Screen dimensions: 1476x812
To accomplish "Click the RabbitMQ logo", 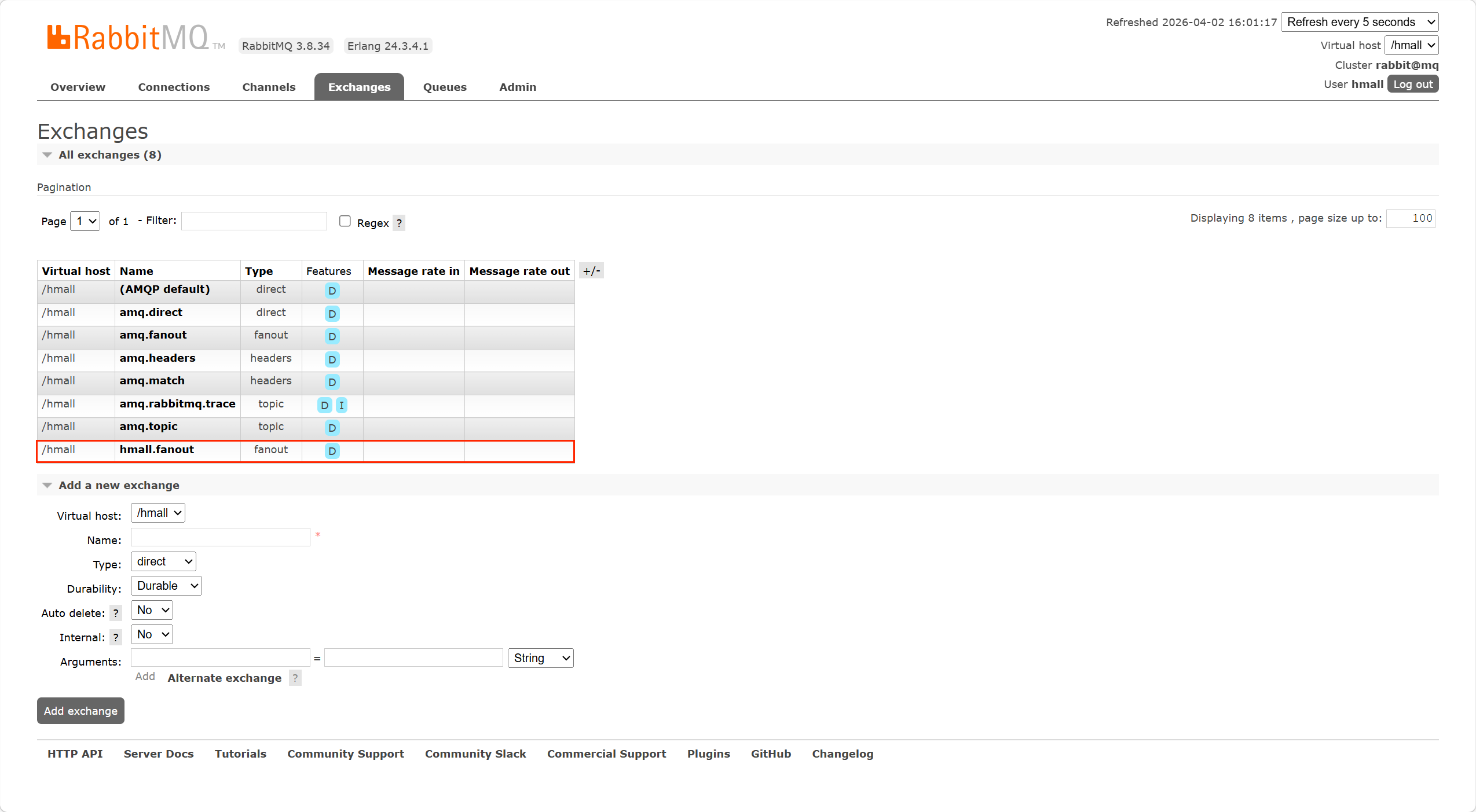I will pyautogui.click(x=127, y=38).
